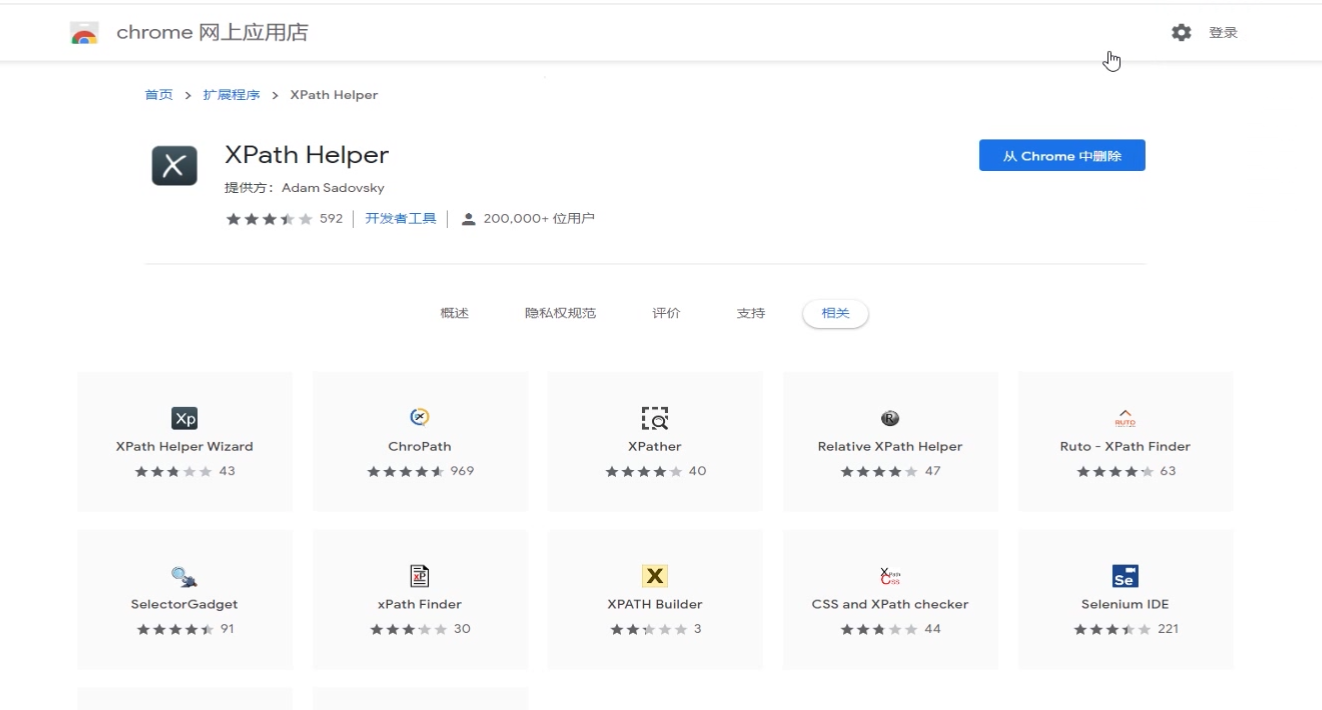Open the Ruto - XPath Finder icon
Screen dimensions: 1322x710
coord(1124,418)
